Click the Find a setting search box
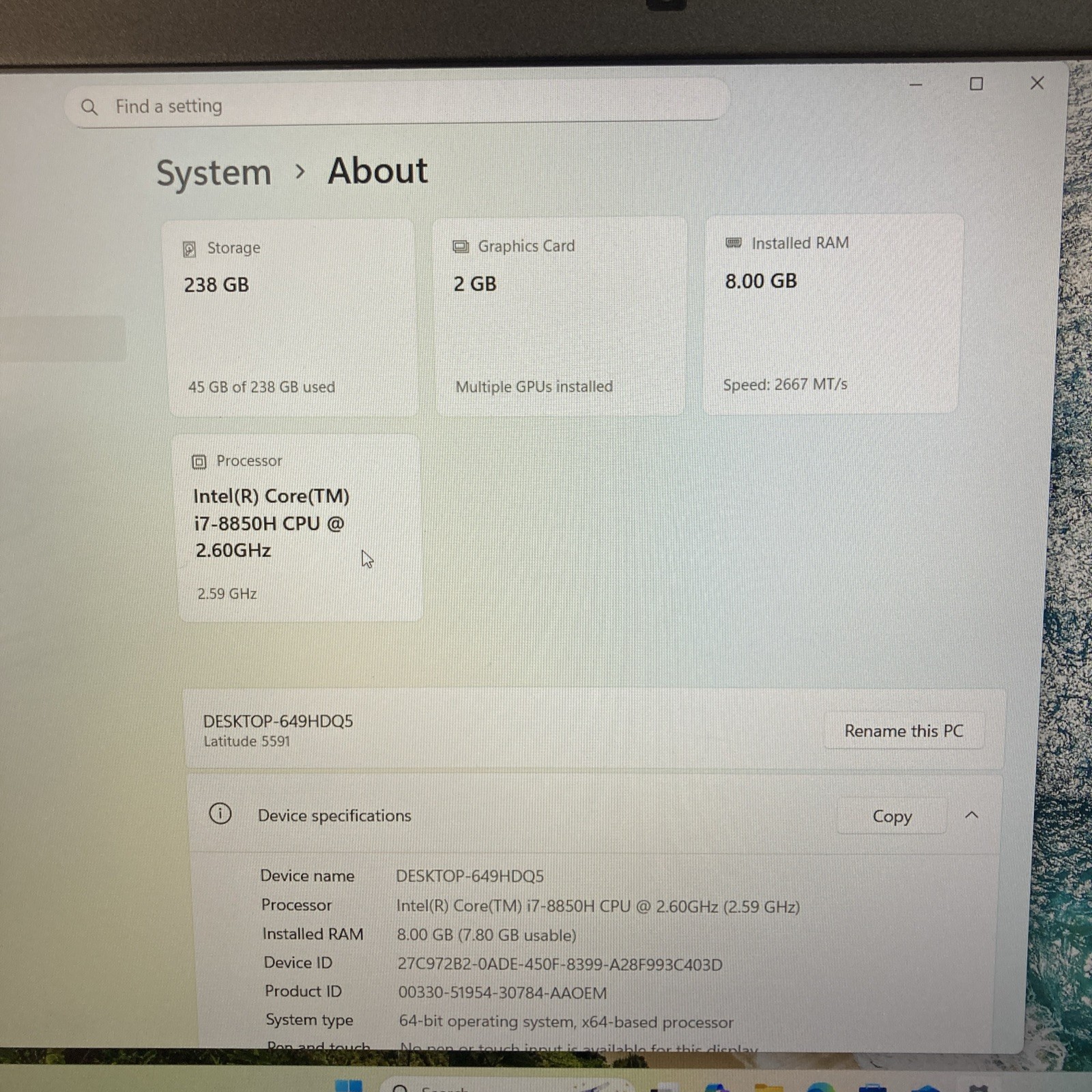Screen dimensions: 1092x1092 pos(397,104)
